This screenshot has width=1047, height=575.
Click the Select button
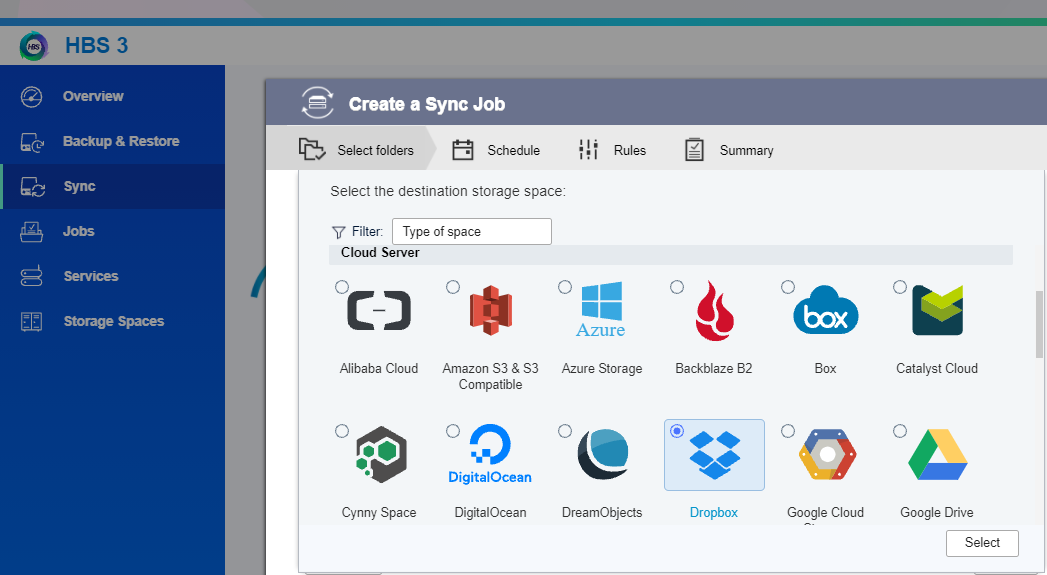pos(982,543)
